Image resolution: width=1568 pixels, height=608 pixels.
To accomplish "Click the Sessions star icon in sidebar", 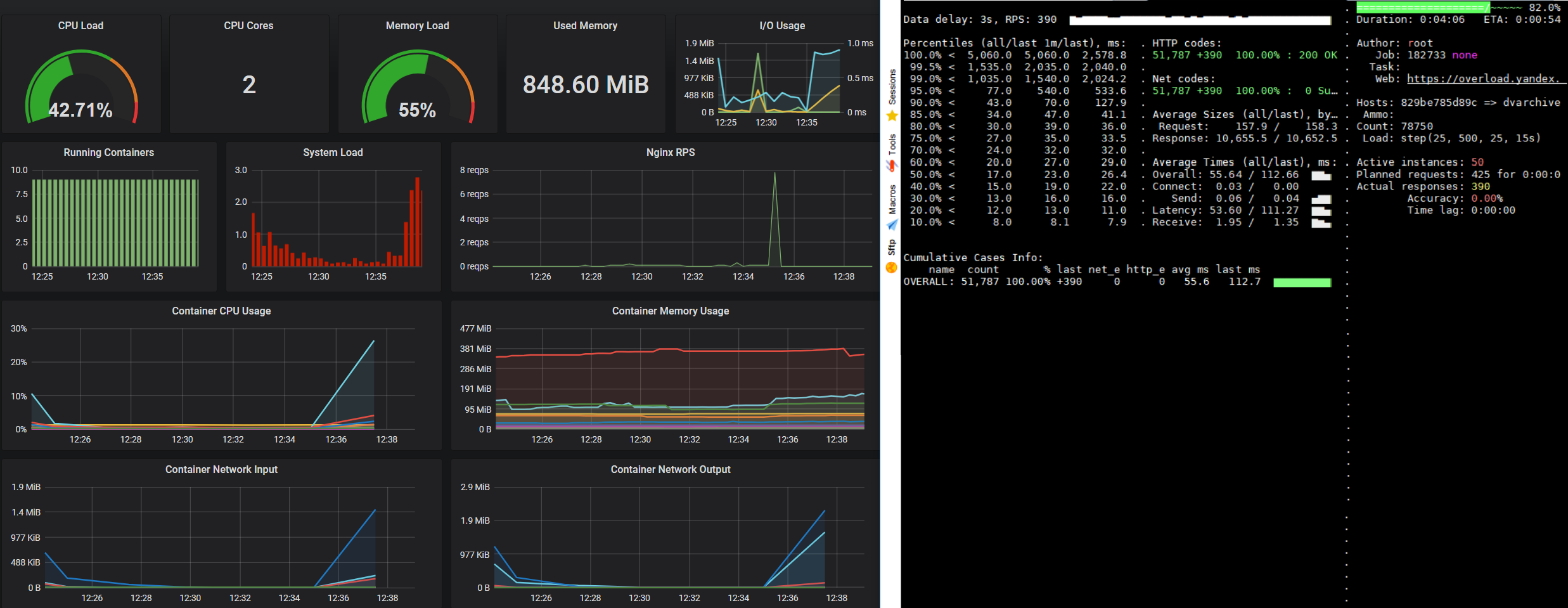I will [x=892, y=115].
